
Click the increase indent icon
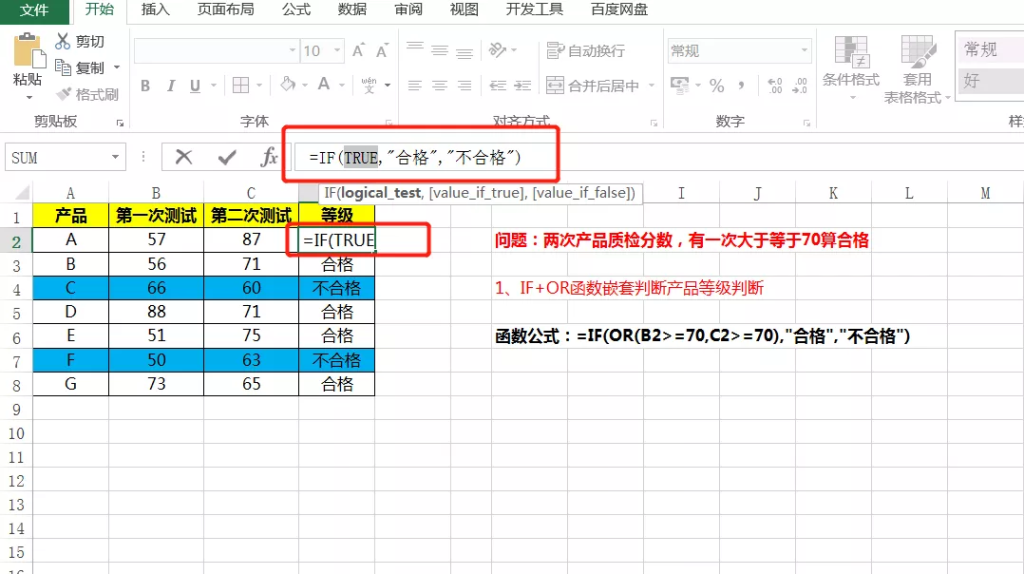(x=522, y=86)
